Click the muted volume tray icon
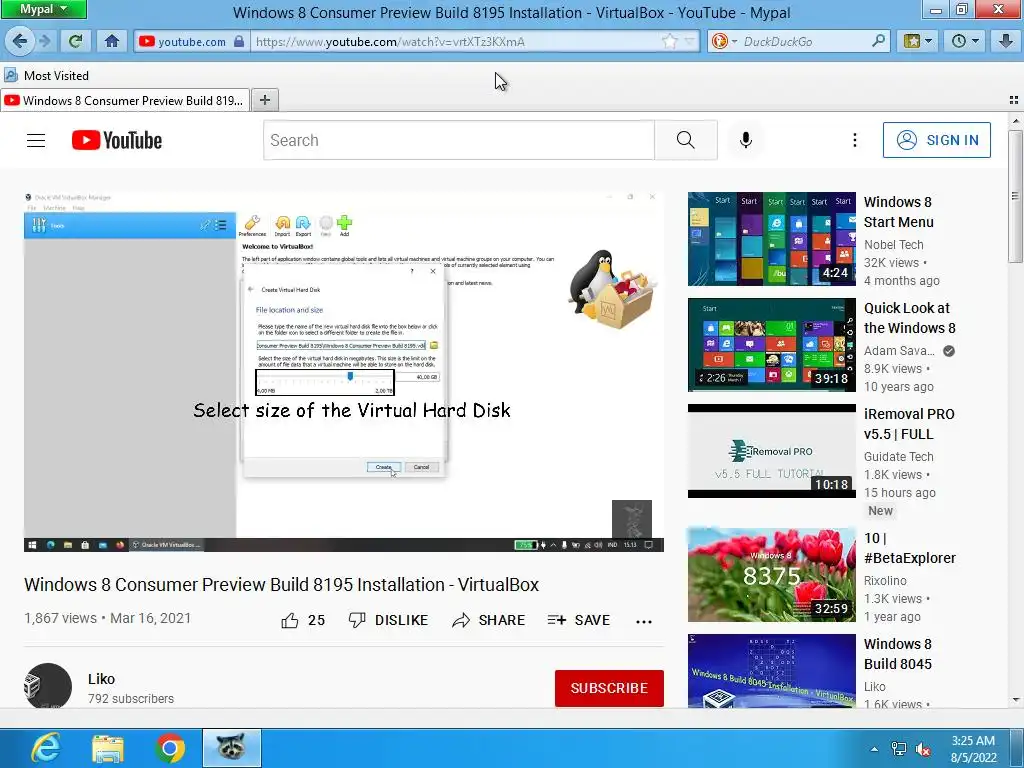 pos(923,749)
